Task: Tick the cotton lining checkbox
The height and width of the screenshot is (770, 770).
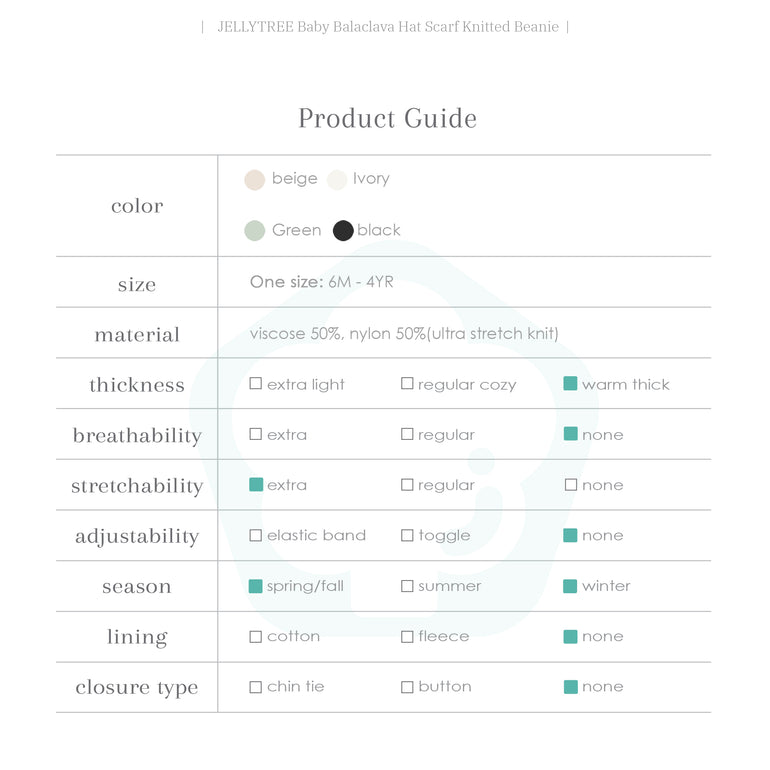Action: click(256, 637)
